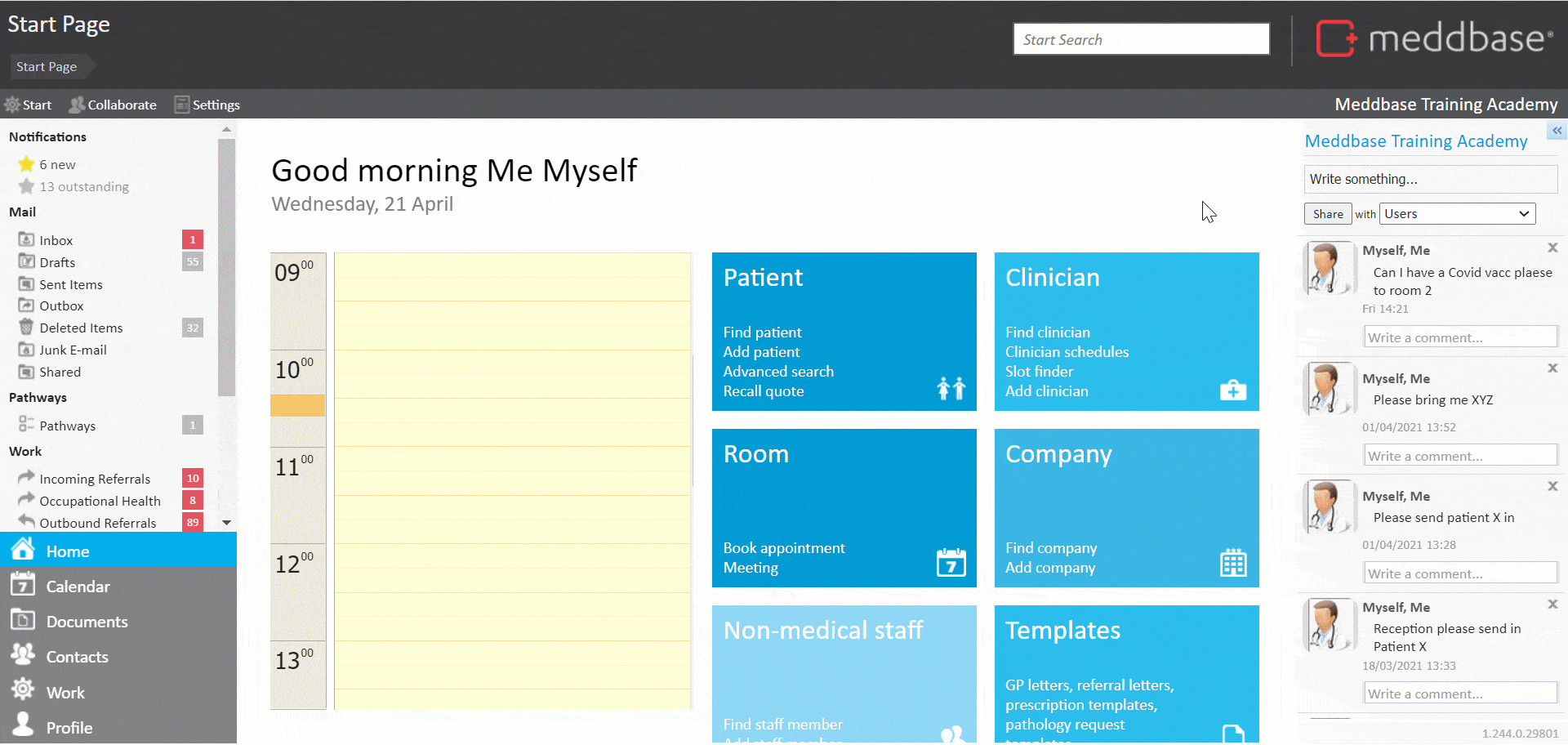Viewport: 1568px width, 745px height.
Task: Open Advanced search for patients
Action: pyautogui.click(x=778, y=372)
